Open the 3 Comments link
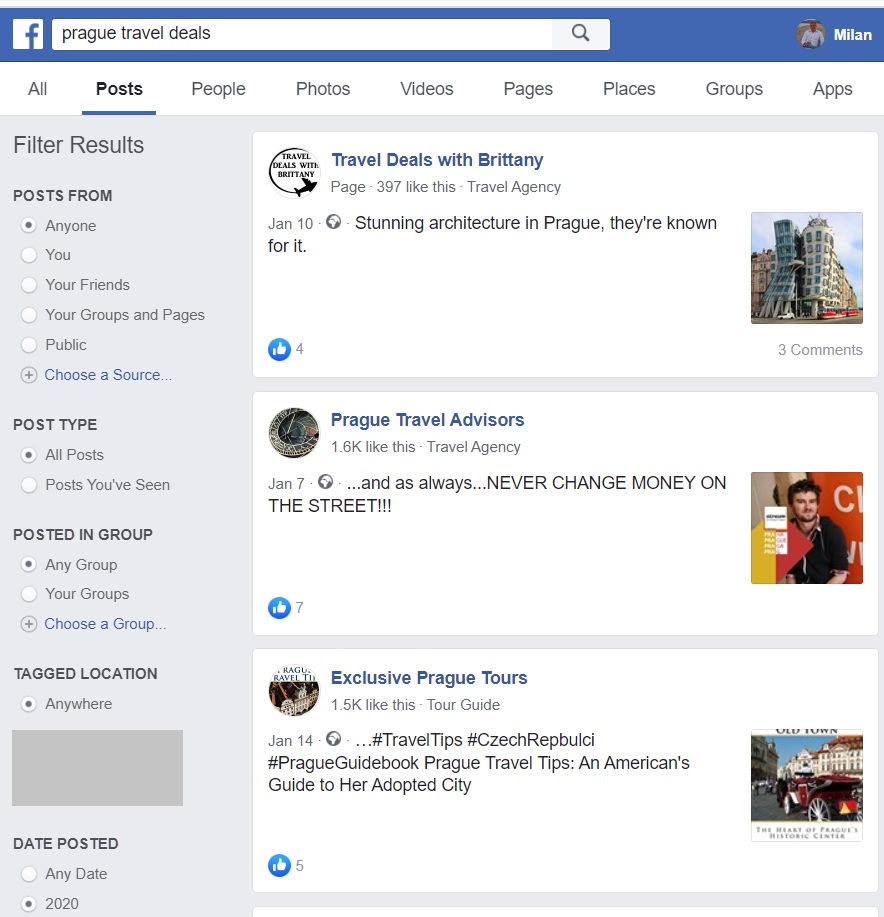The width and height of the screenshot is (884, 917). pos(820,350)
